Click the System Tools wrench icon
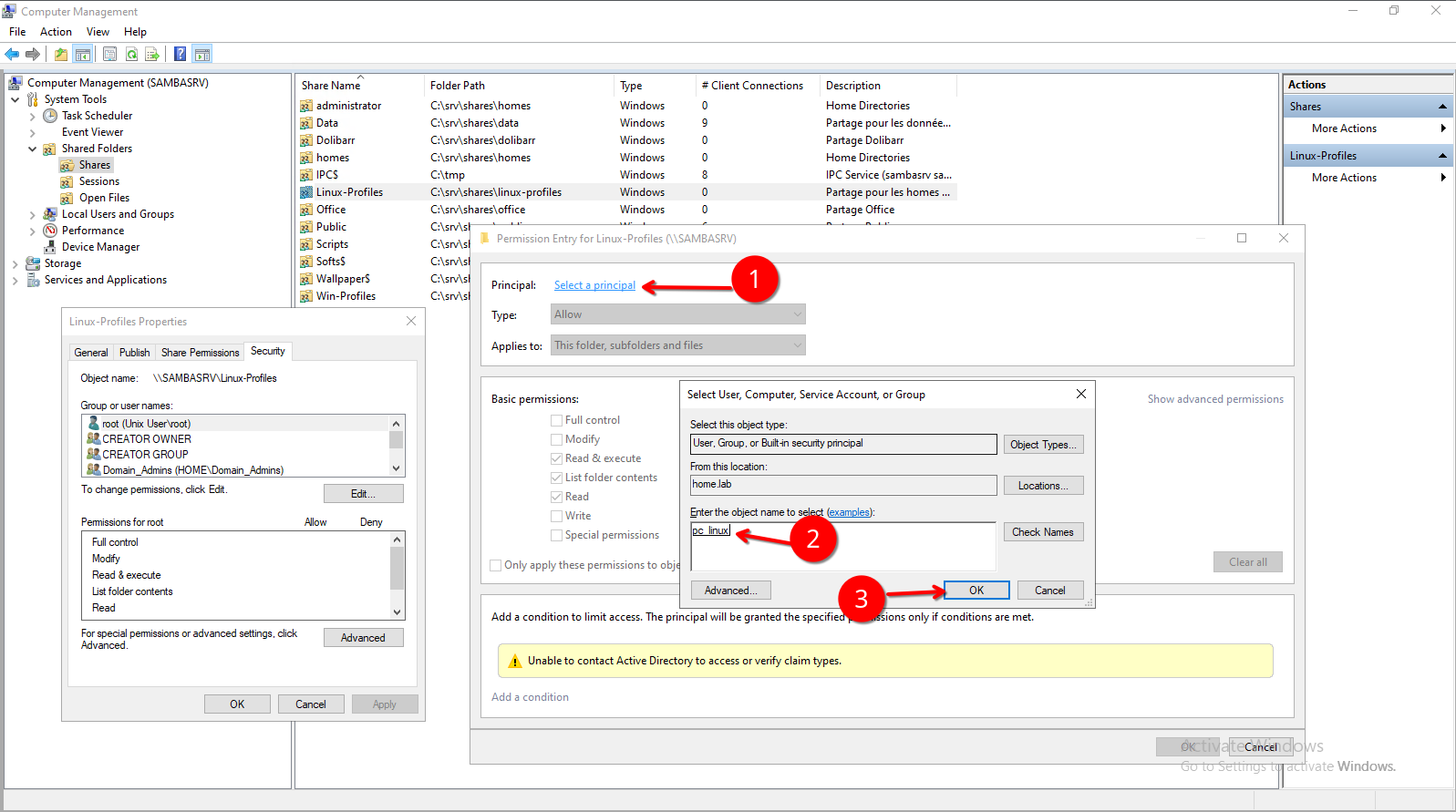1456x812 pixels. (33, 99)
